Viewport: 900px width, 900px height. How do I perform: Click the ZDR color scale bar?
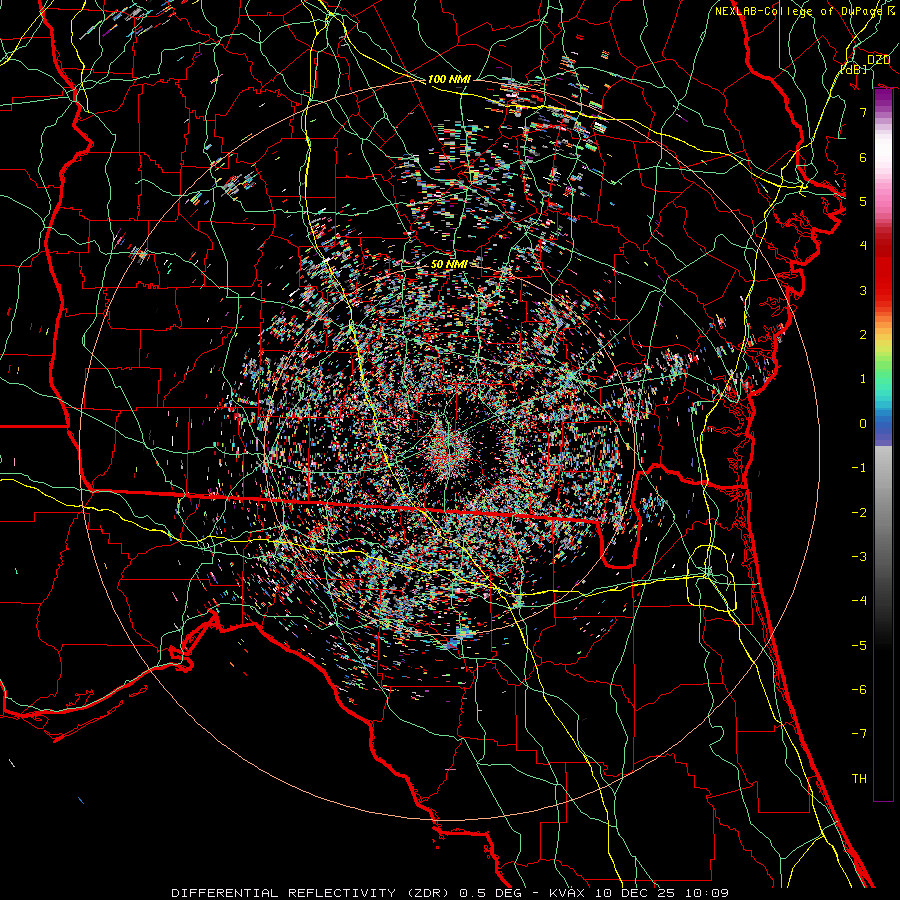click(883, 445)
